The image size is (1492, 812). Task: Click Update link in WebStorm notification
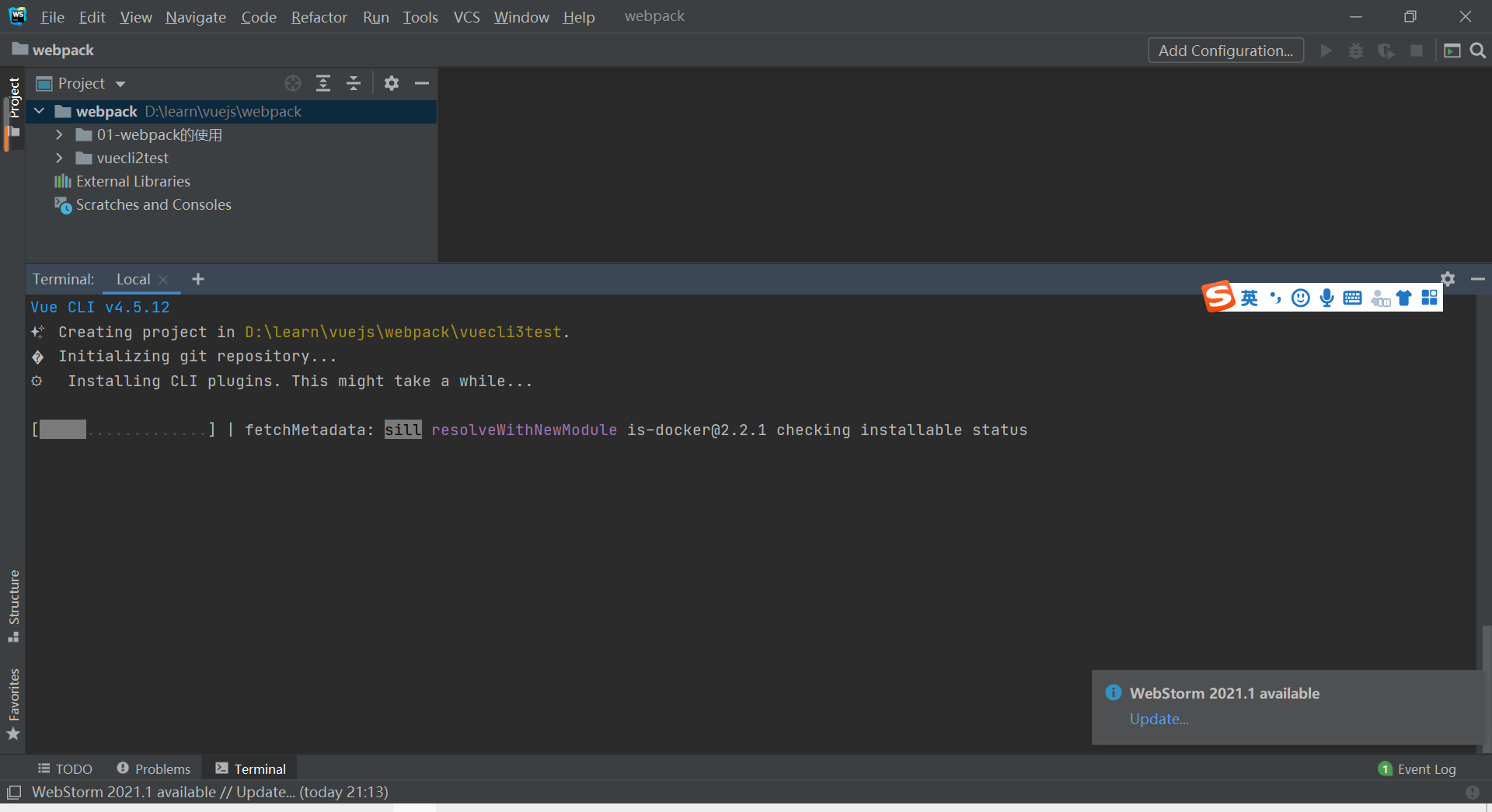pyautogui.click(x=1159, y=720)
